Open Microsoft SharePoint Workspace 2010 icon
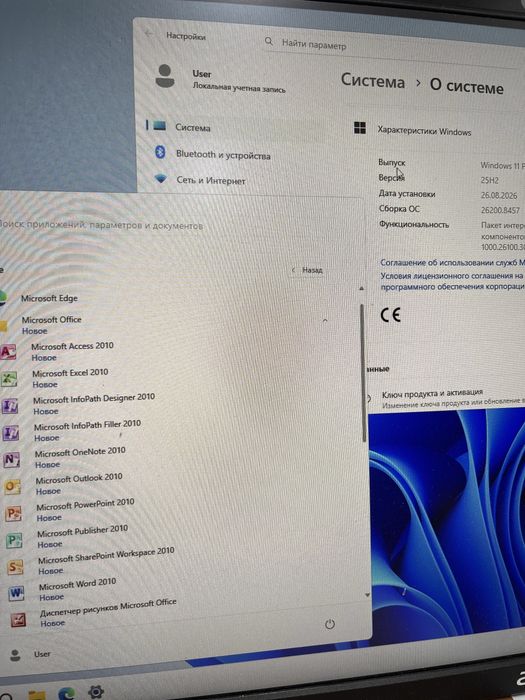This screenshot has width=525, height=700. [15, 567]
